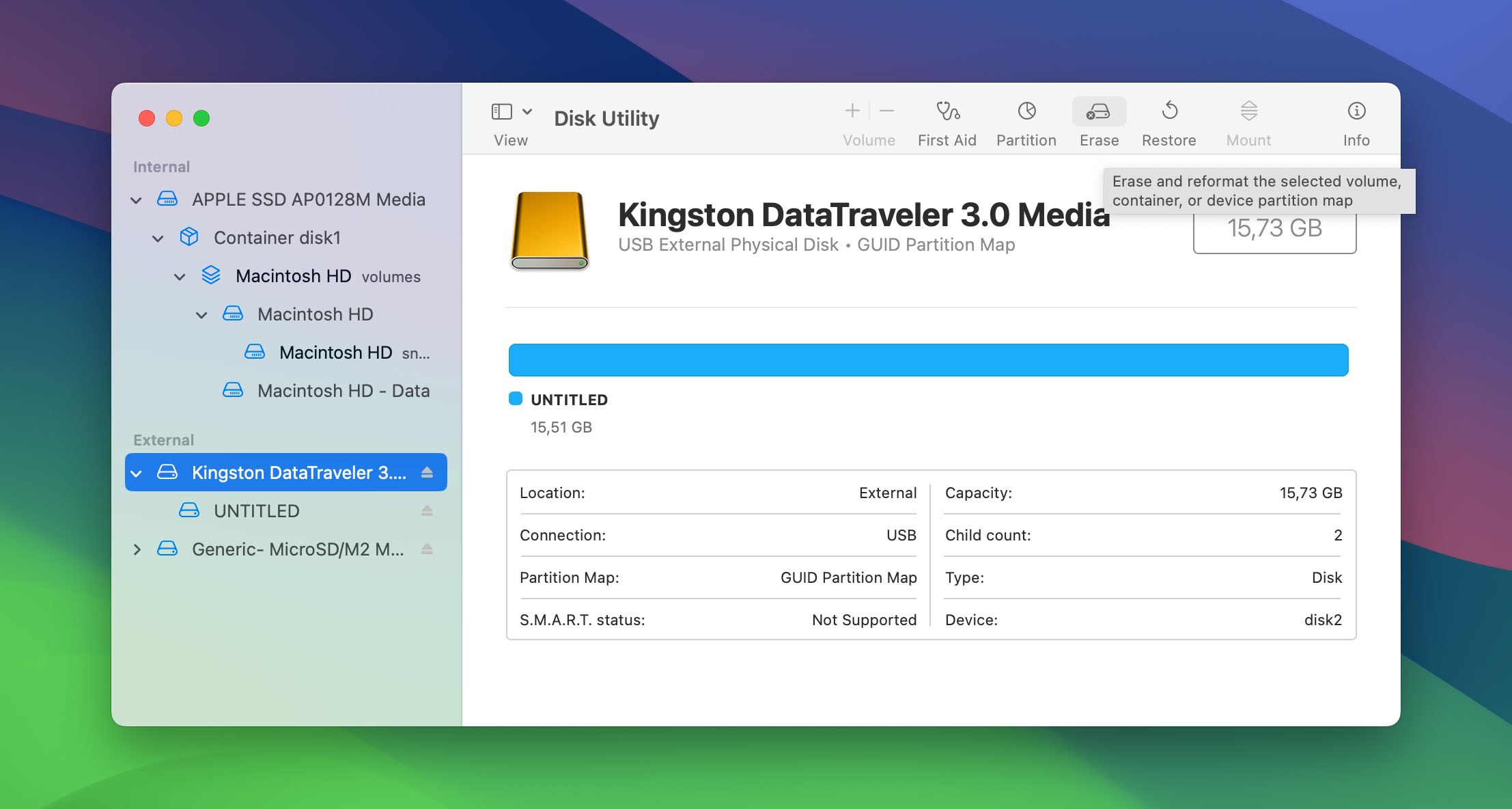Expand the Generic- MicroSD/M2 device
Viewport: 1512px width, 809px height.
(x=137, y=549)
